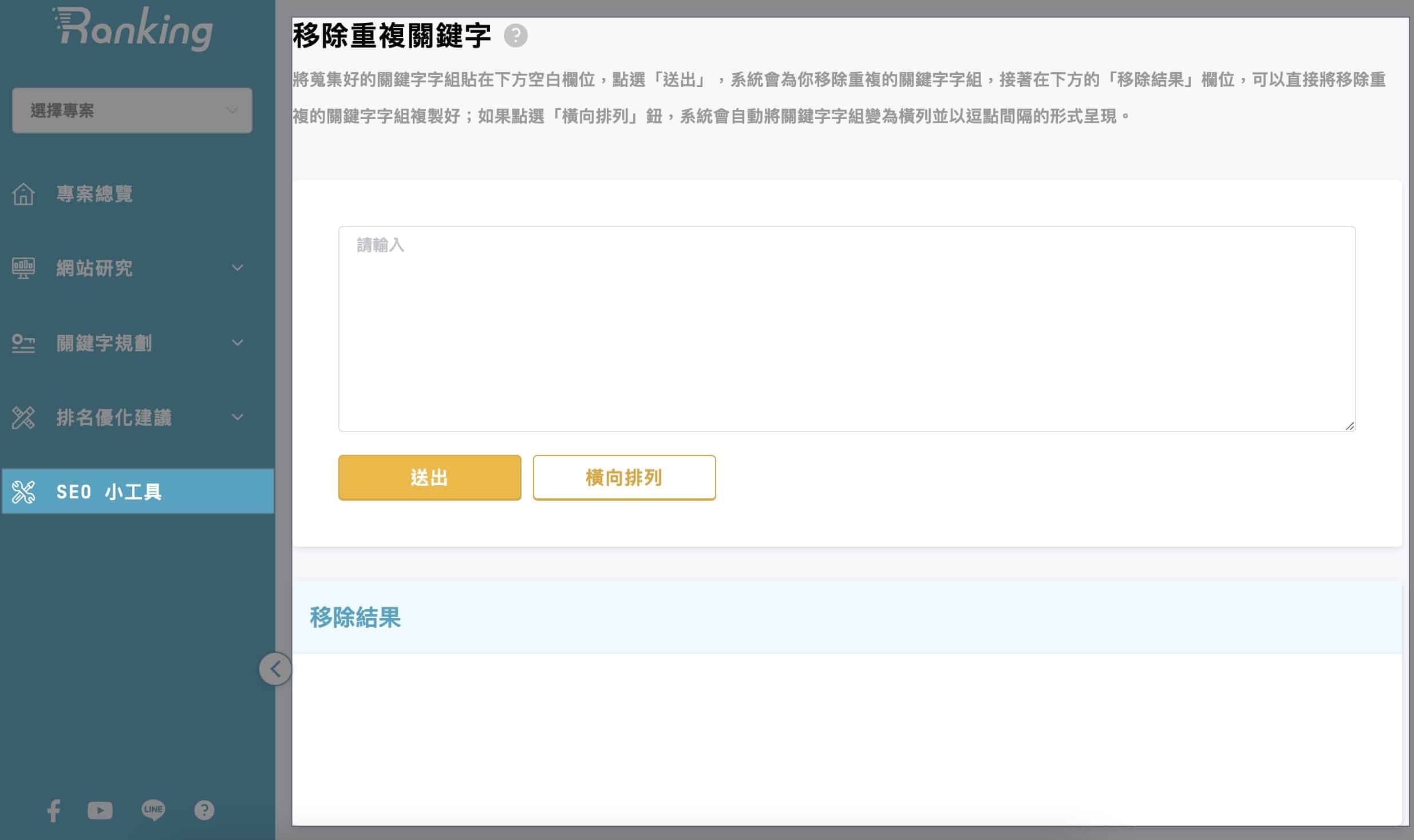The image size is (1414, 840).
Task: Expand the 網站研究 submenu chevron
Action: [237, 268]
